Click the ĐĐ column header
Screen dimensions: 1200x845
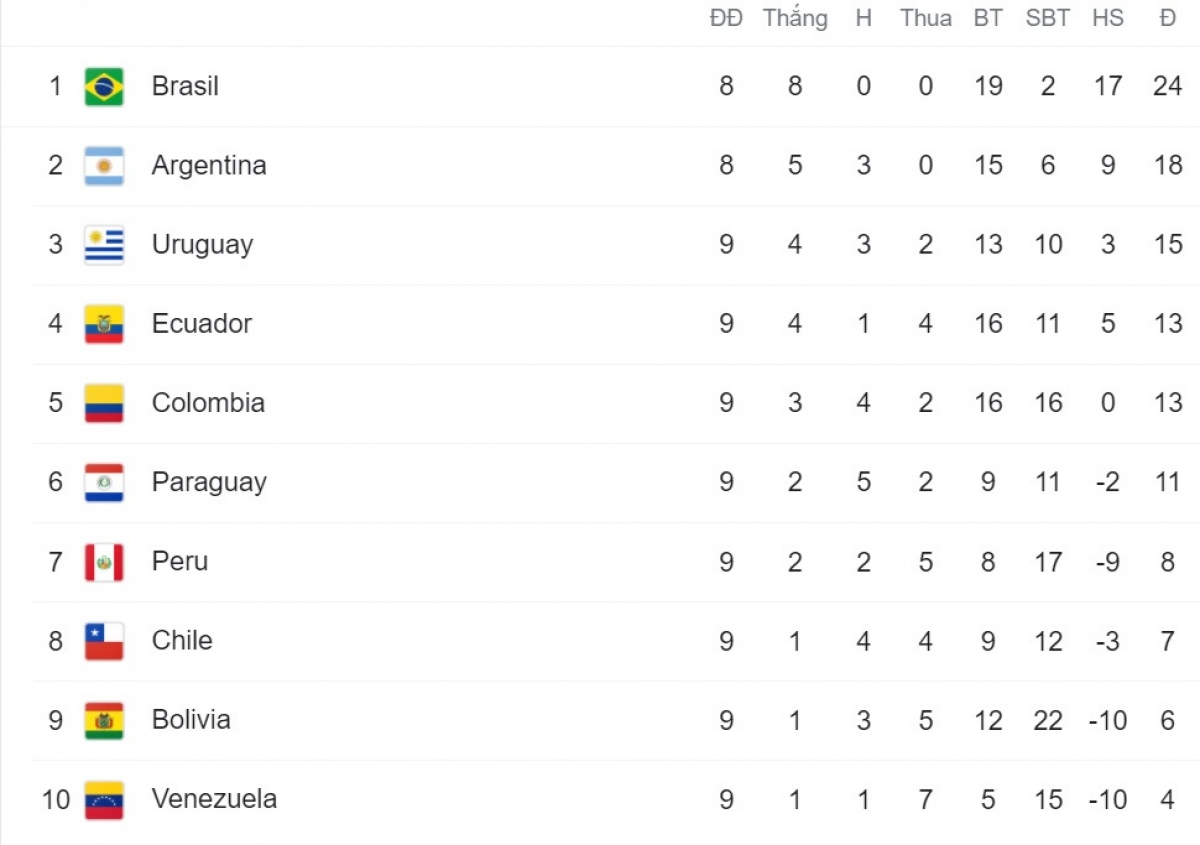pyautogui.click(x=727, y=18)
